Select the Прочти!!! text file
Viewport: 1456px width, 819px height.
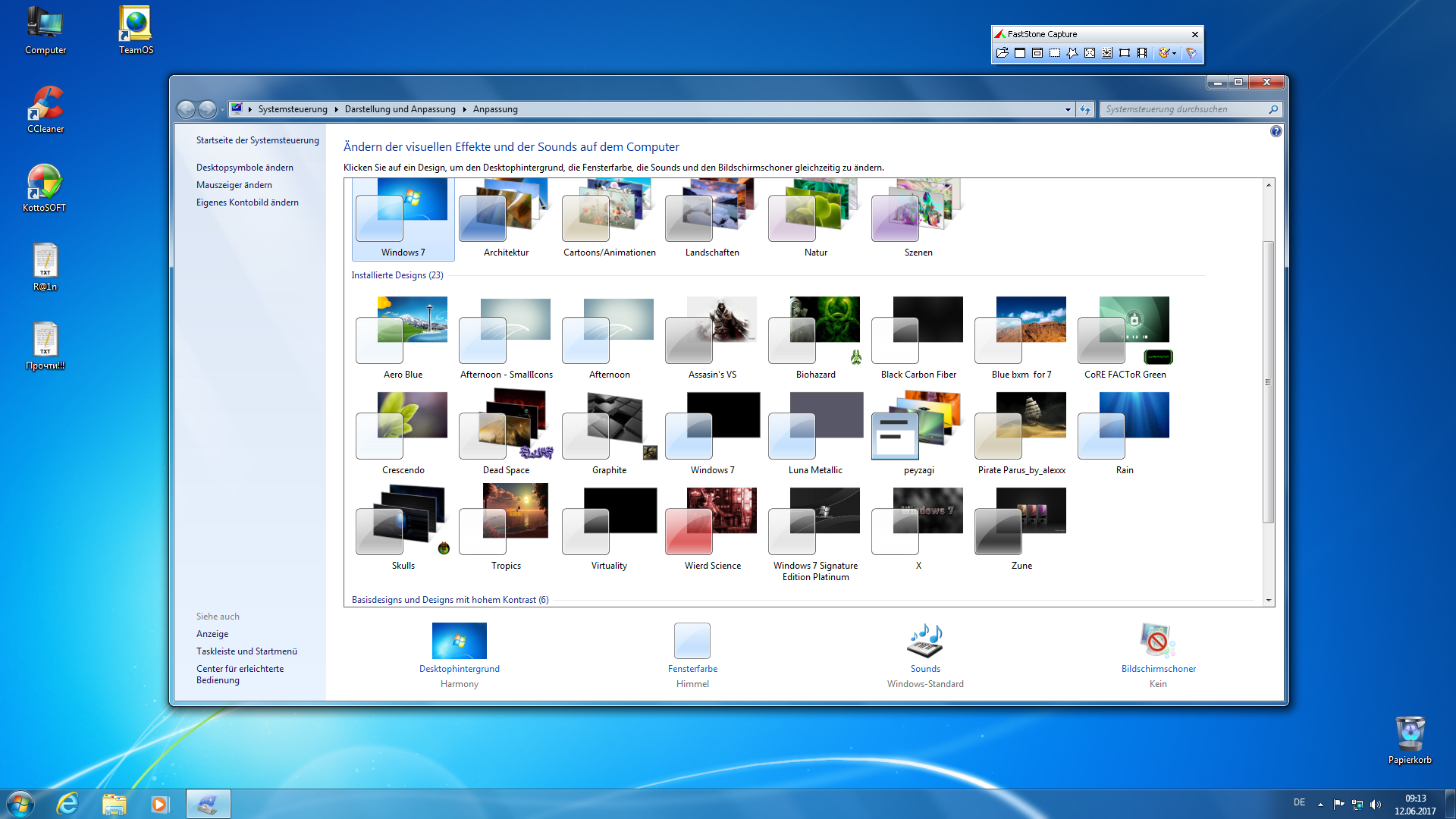pos(45,346)
